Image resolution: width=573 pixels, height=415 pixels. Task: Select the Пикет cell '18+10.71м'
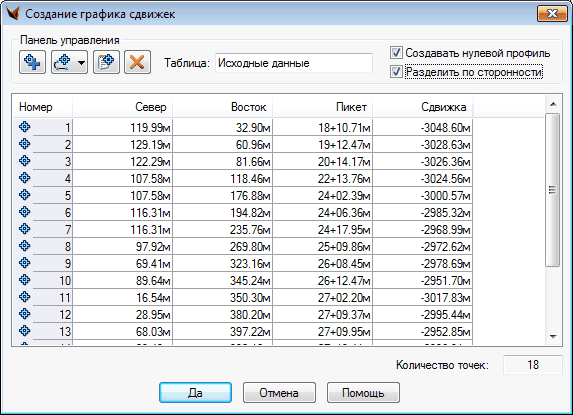coord(322,127)
